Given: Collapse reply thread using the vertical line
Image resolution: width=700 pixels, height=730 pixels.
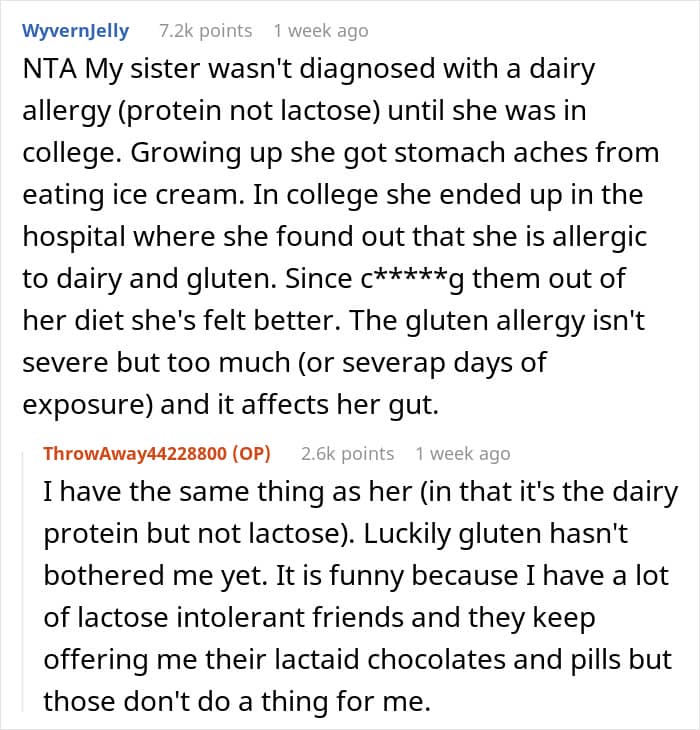Looking at the screenshot, I should pos(23,579).
